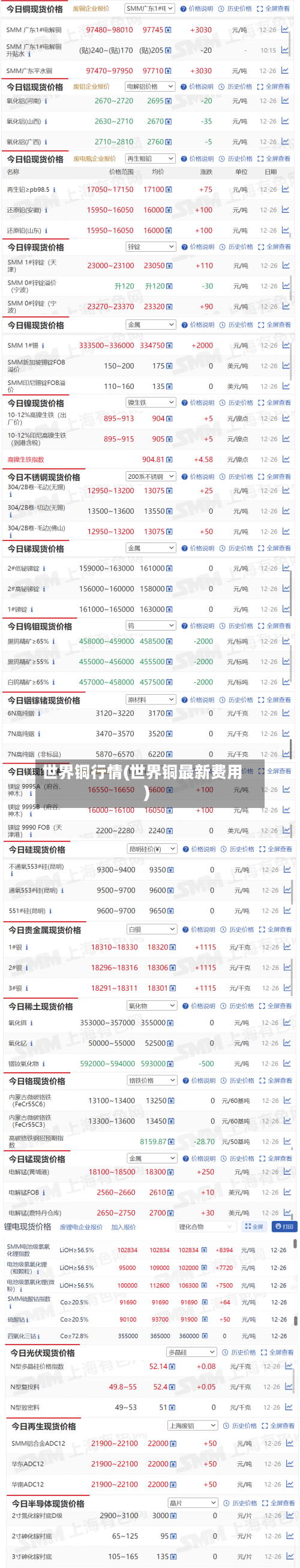View chart for 镨钕氧化物
Viewport: 300px width, 1568px height.
pos(287,1063)
